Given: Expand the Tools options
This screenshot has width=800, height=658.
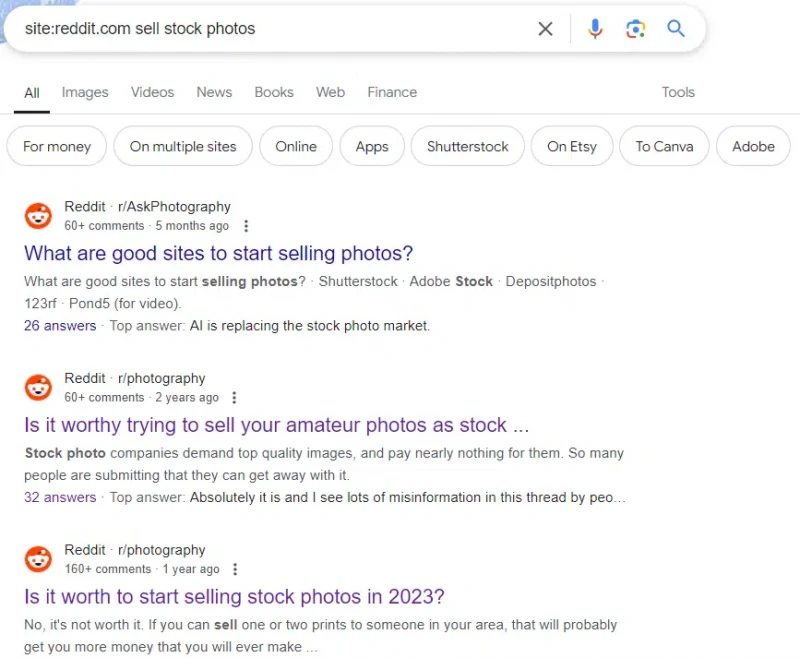Looking at the screenshot, I should pyautogui.click(x=678, y=92).
